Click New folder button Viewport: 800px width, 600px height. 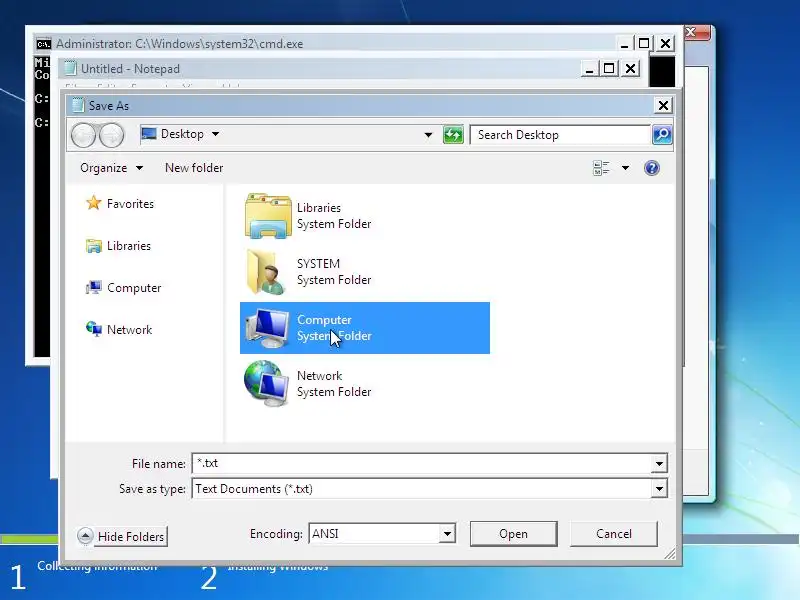tap(194, 168)
